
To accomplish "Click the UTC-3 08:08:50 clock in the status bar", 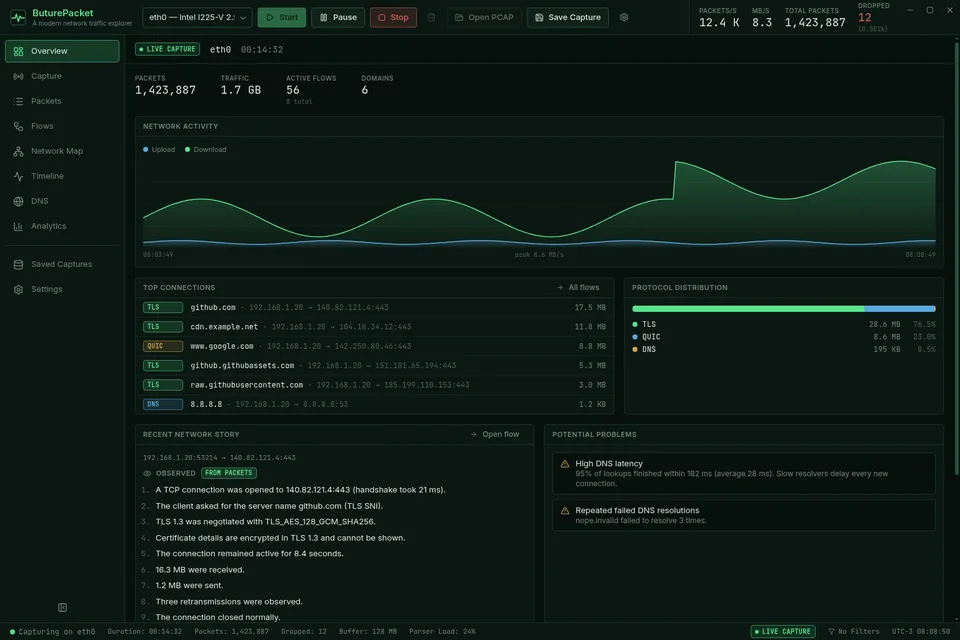I will 921,631.
